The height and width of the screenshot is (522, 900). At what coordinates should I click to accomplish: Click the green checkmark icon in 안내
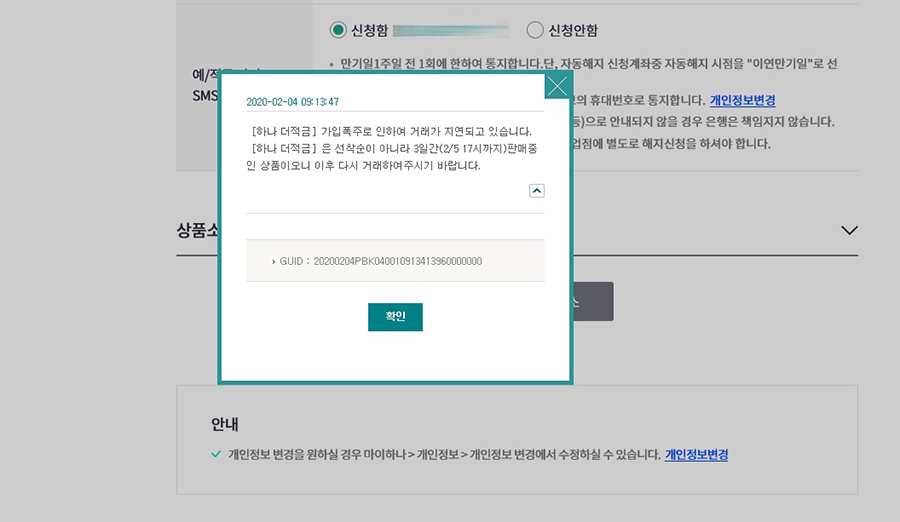[216, 454]
